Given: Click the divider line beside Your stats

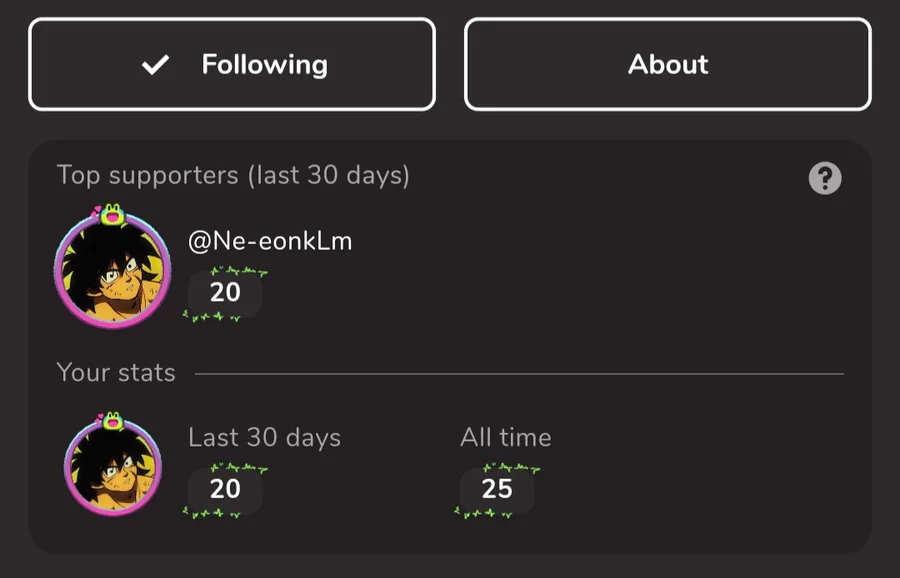Looking at the screenshot, I should [520, 374].
